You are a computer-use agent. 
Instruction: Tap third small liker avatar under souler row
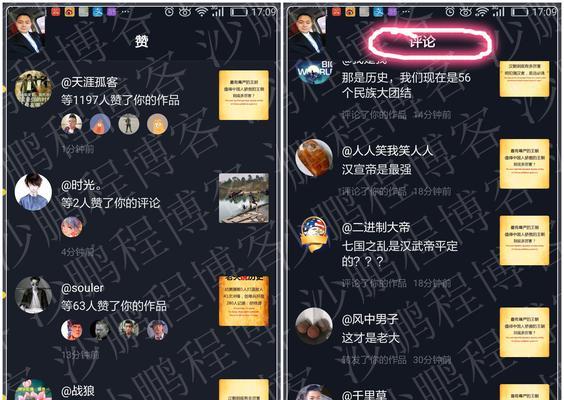point(129,330)
